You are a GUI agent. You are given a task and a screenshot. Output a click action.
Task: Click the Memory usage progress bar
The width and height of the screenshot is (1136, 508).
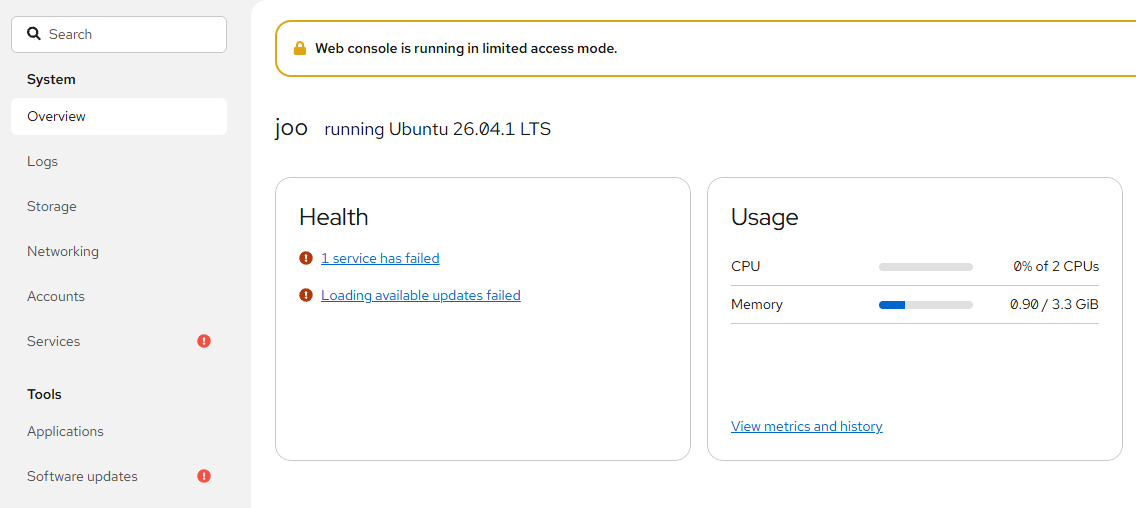click(x=926, y=305)
